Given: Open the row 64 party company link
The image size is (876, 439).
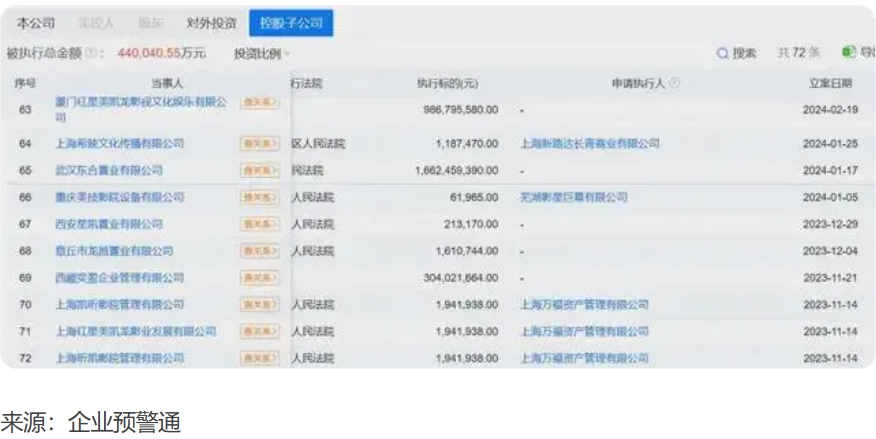Looking at the screenshot, I should click(x=120, y=144).
